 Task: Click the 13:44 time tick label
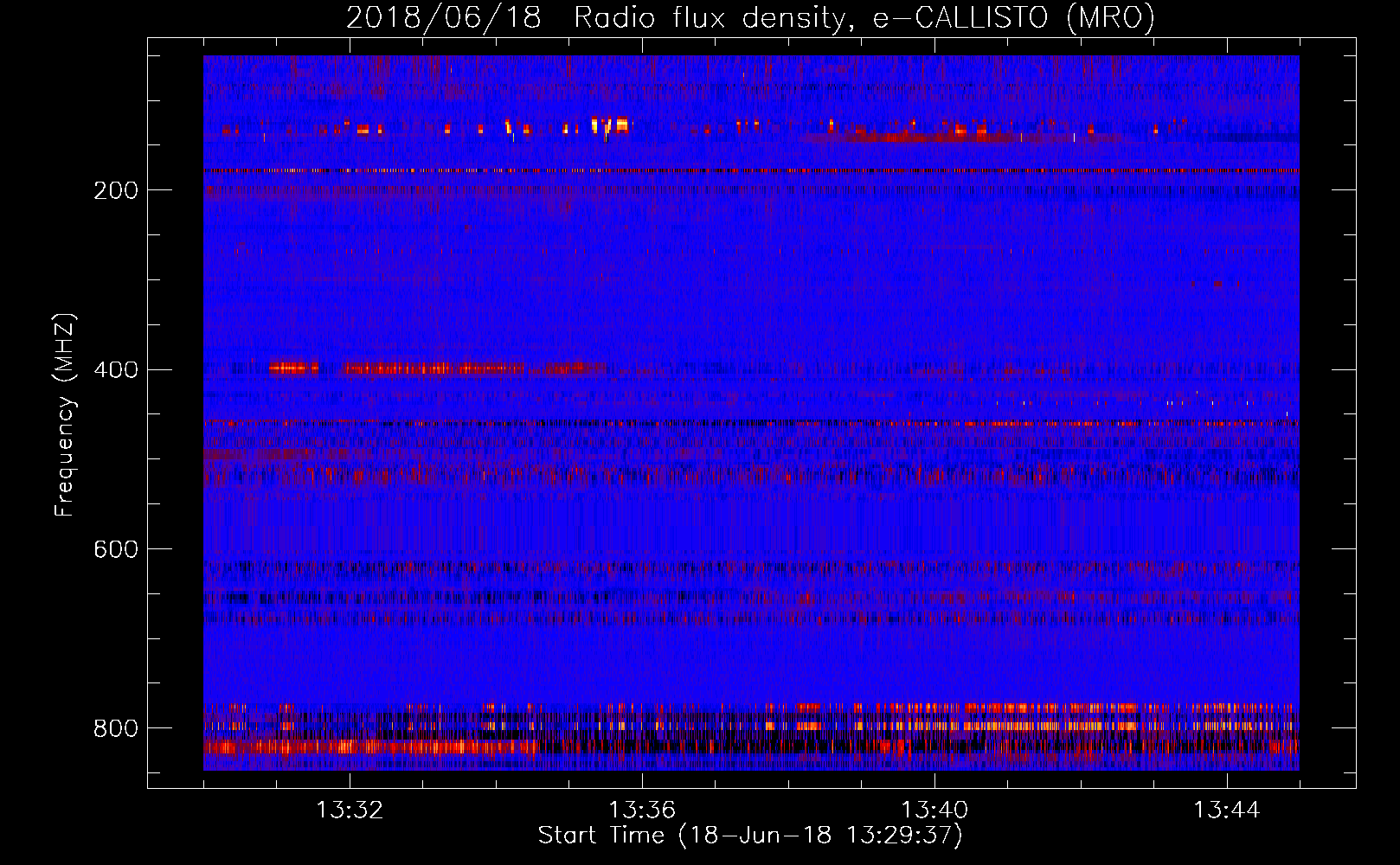click(x=1227, y=811)
